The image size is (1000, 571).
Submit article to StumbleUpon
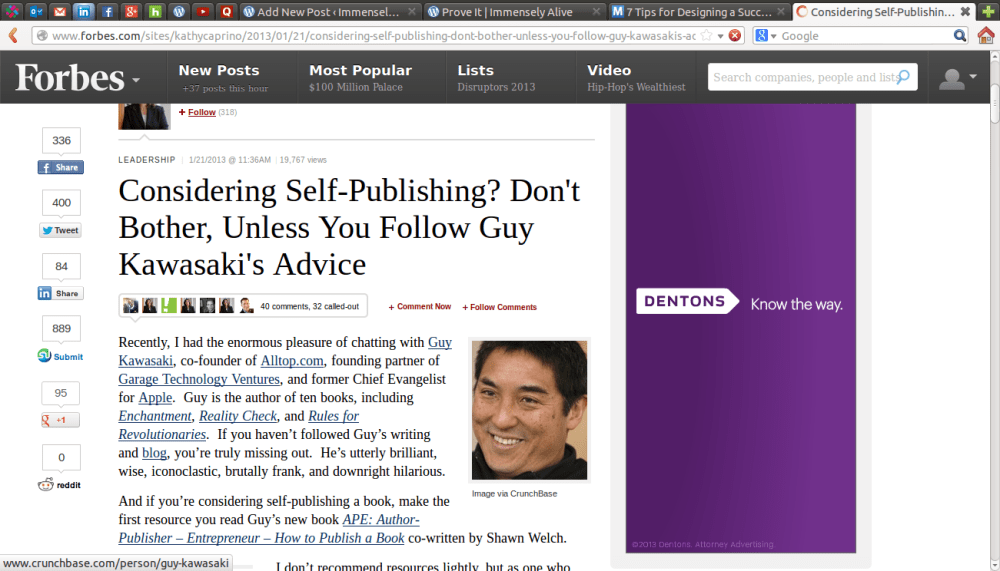[x=60, y=356]
